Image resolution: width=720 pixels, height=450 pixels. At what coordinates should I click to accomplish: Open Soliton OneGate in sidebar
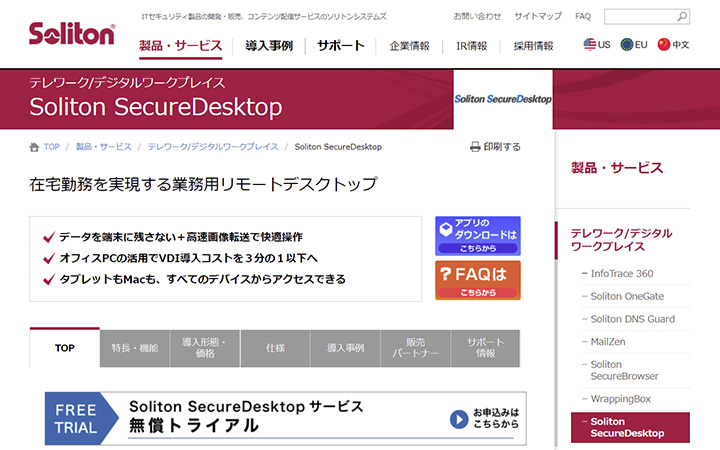(x=627, y=296)
